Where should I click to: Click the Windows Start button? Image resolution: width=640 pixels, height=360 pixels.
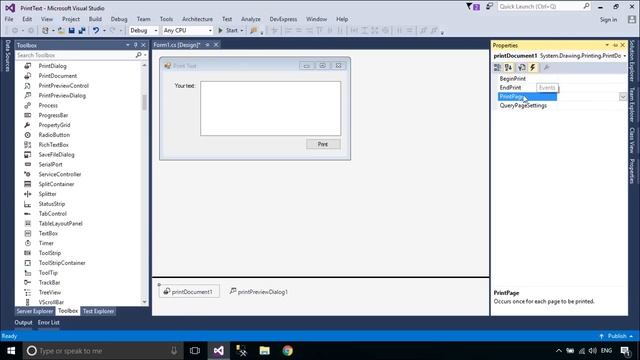click(x=11, y=351)
